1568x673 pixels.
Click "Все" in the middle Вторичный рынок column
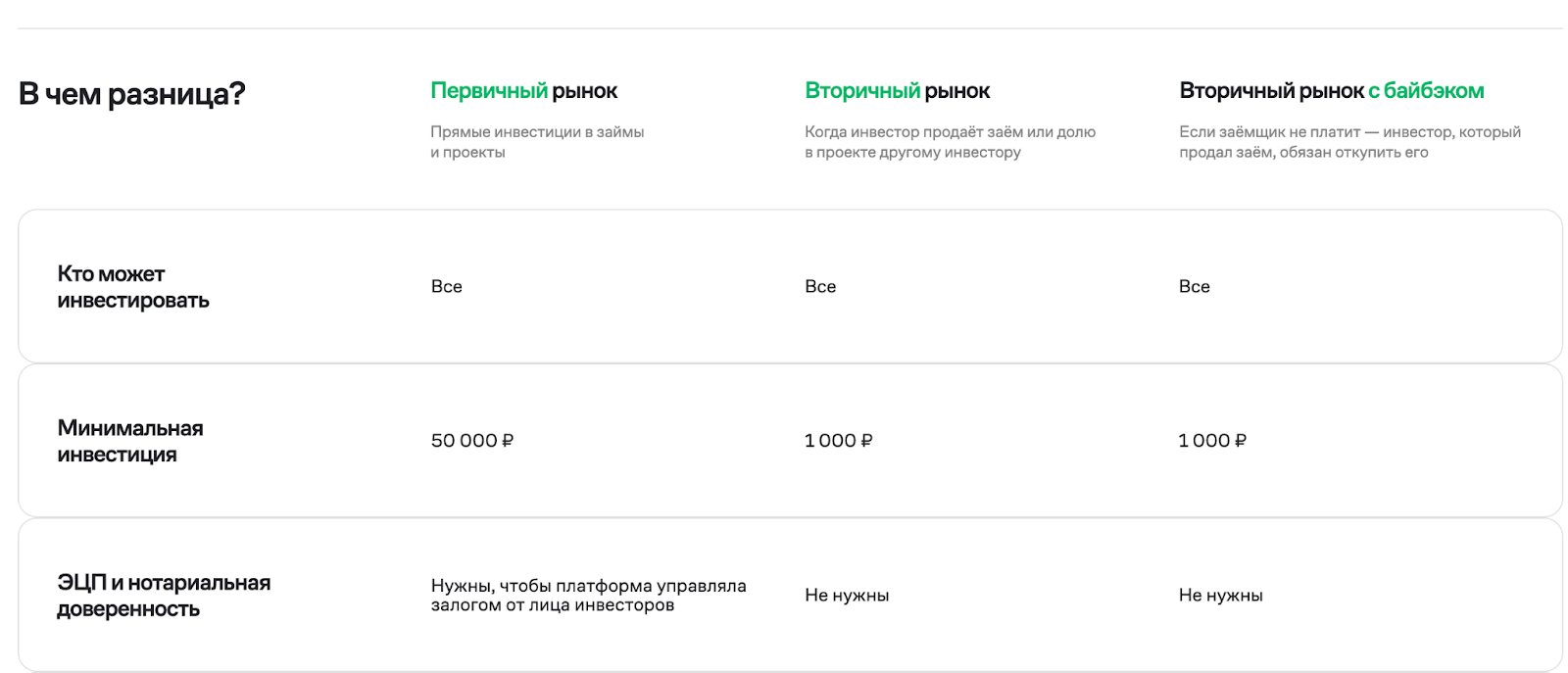(820, 287)
